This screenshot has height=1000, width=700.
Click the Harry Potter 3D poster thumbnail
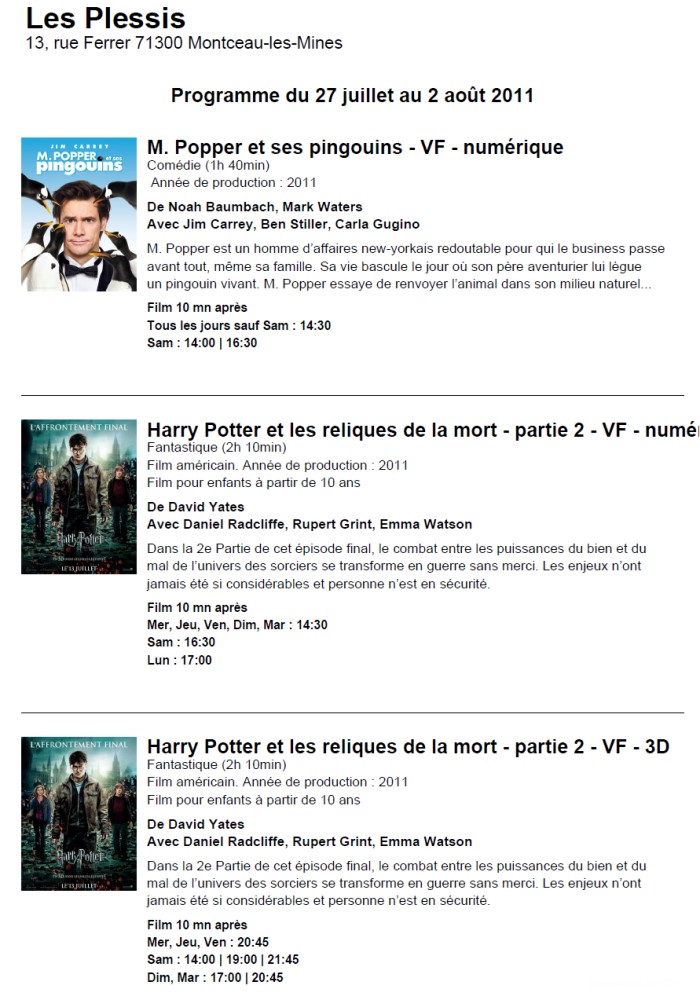pos(78,814)
